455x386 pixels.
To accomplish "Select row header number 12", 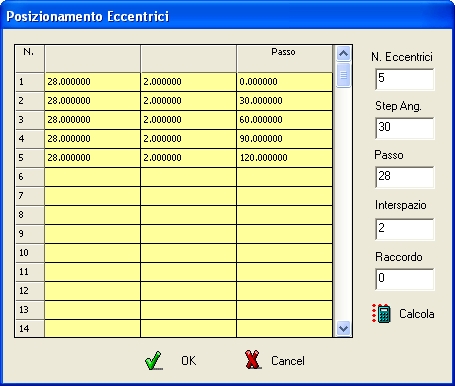I will click(30, 291).
